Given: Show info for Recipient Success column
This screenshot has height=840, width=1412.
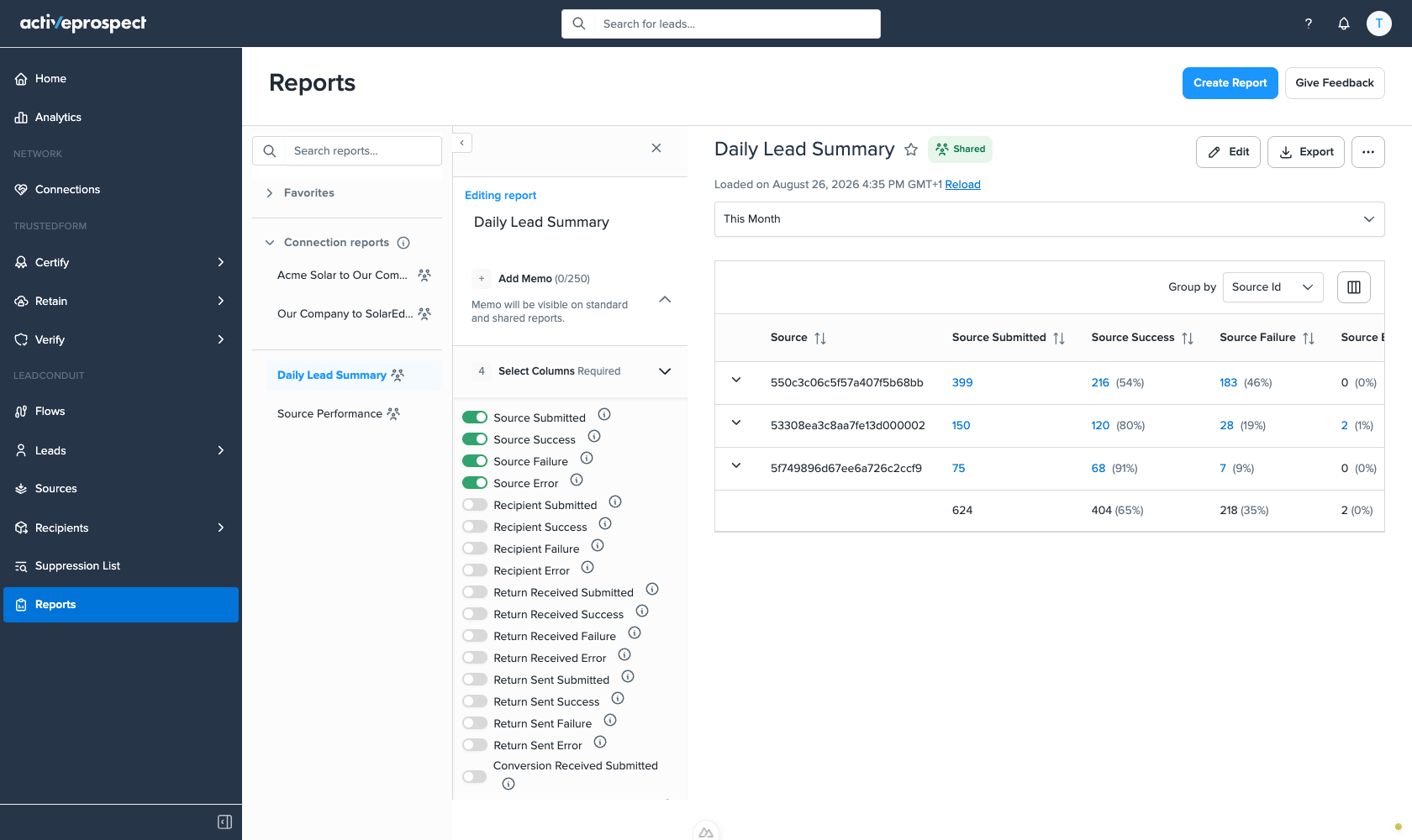Looking at the screenshot, I should click(605, 523).
